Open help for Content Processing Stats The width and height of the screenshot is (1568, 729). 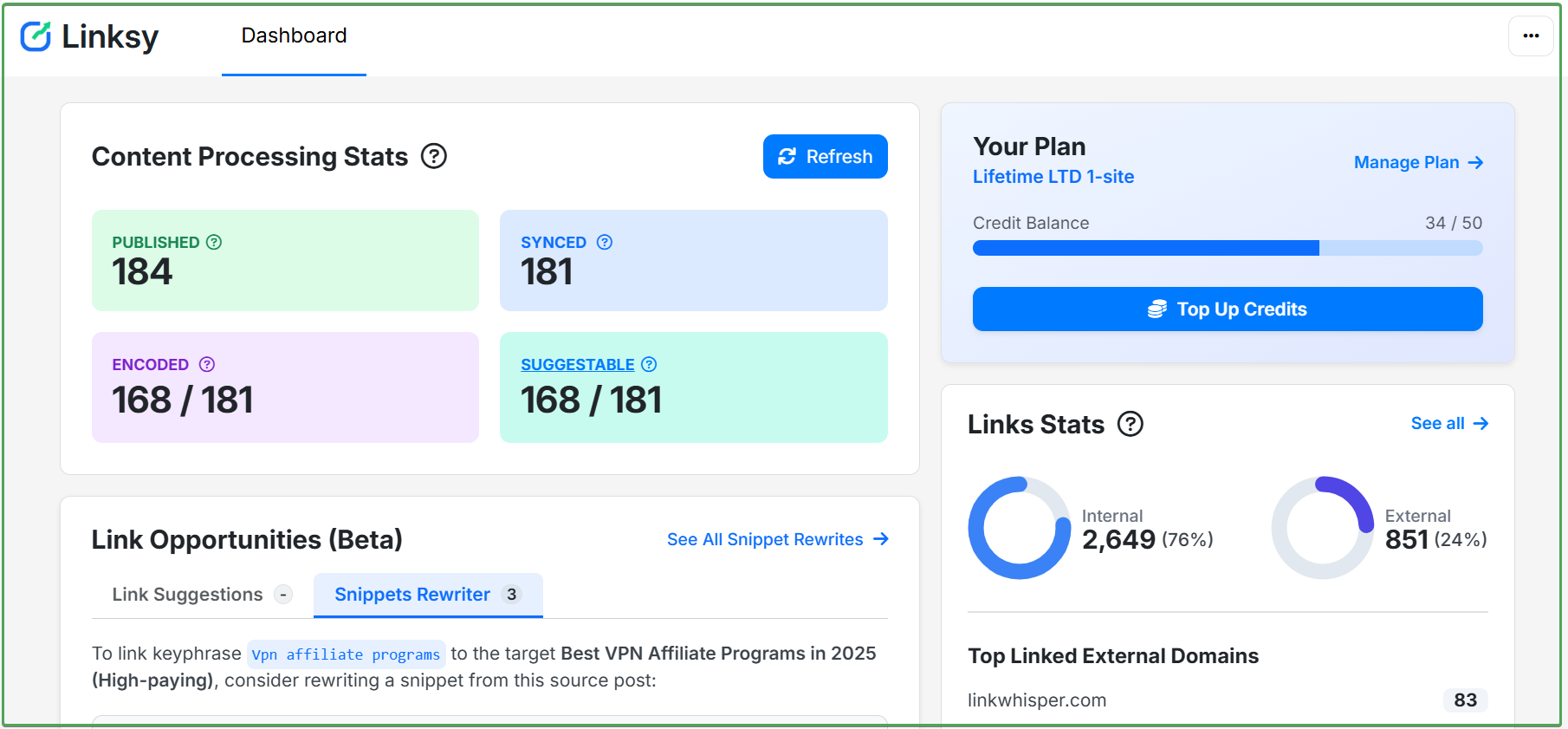click(x=433, y=156)
